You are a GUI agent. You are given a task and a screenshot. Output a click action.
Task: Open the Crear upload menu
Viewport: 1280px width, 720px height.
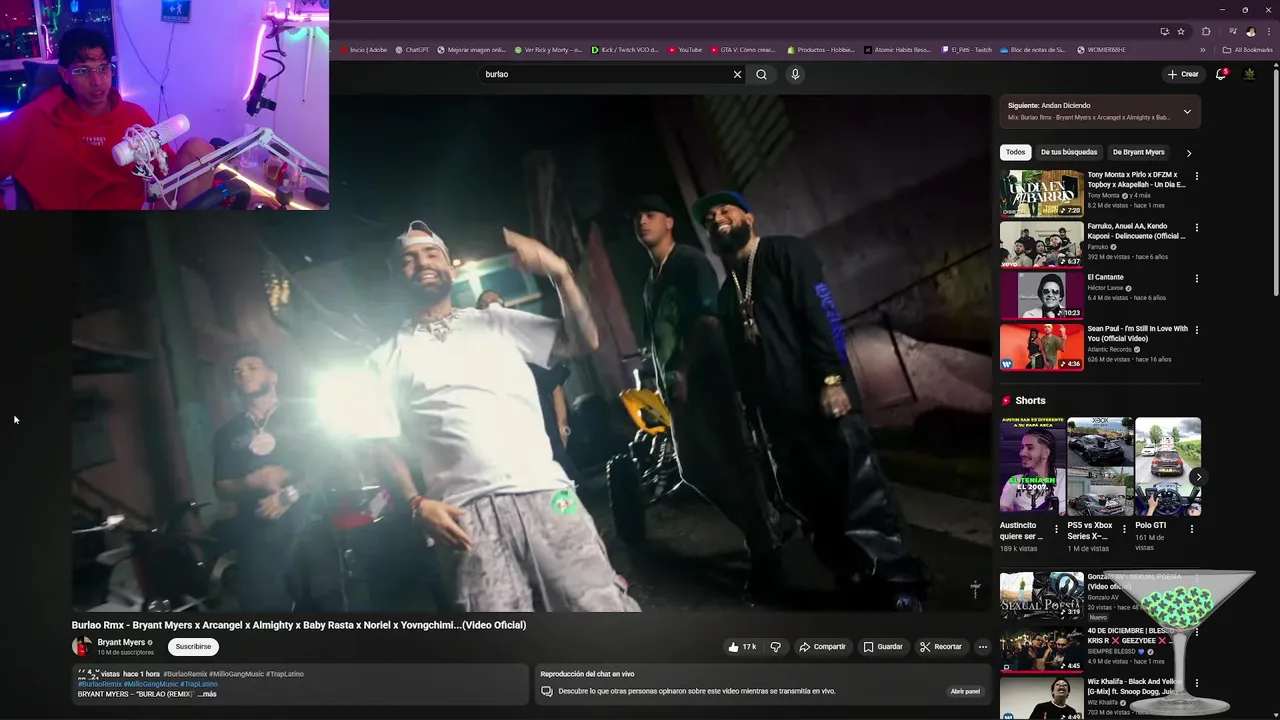pyautogui.click(x=1183, y=74)
